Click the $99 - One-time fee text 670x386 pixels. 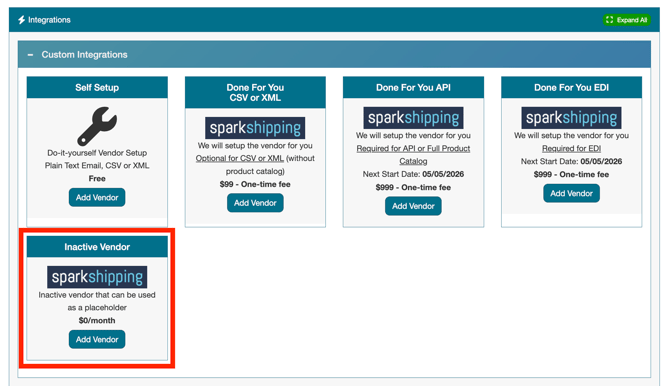pyautogui.click(x=255, y=184)
